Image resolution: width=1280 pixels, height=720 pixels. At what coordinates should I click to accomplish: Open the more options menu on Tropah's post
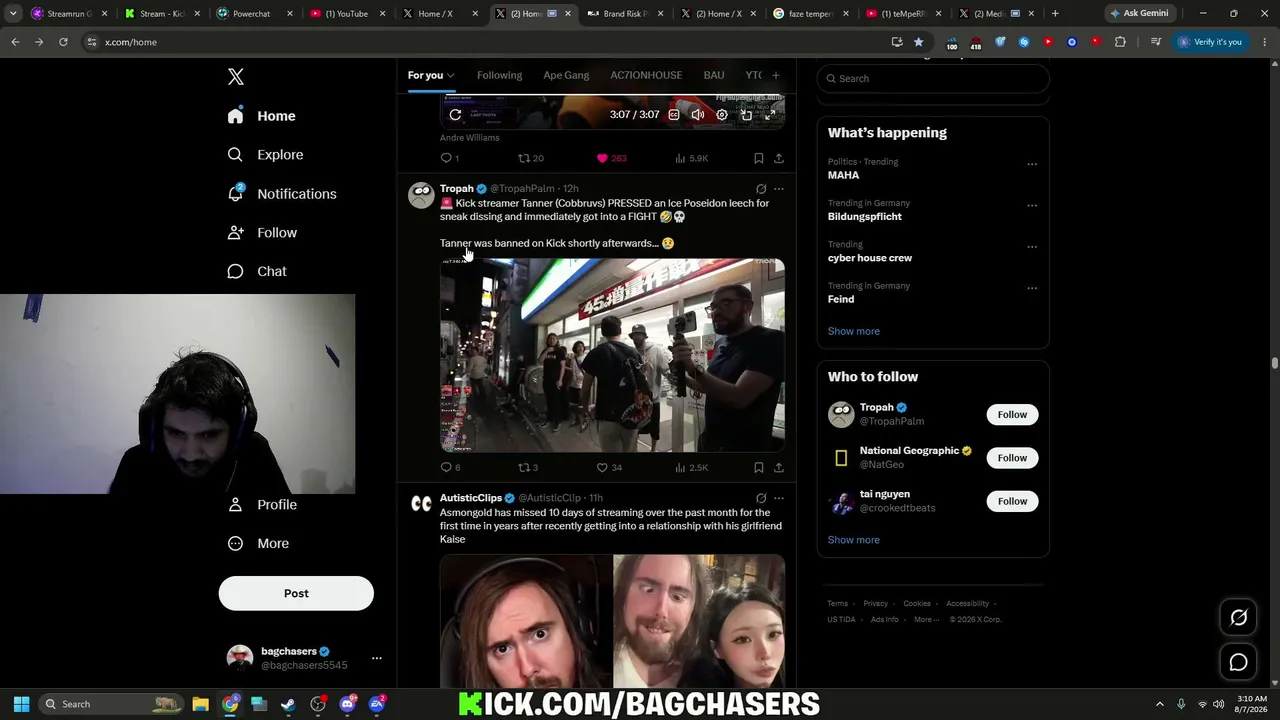point(779,189)
